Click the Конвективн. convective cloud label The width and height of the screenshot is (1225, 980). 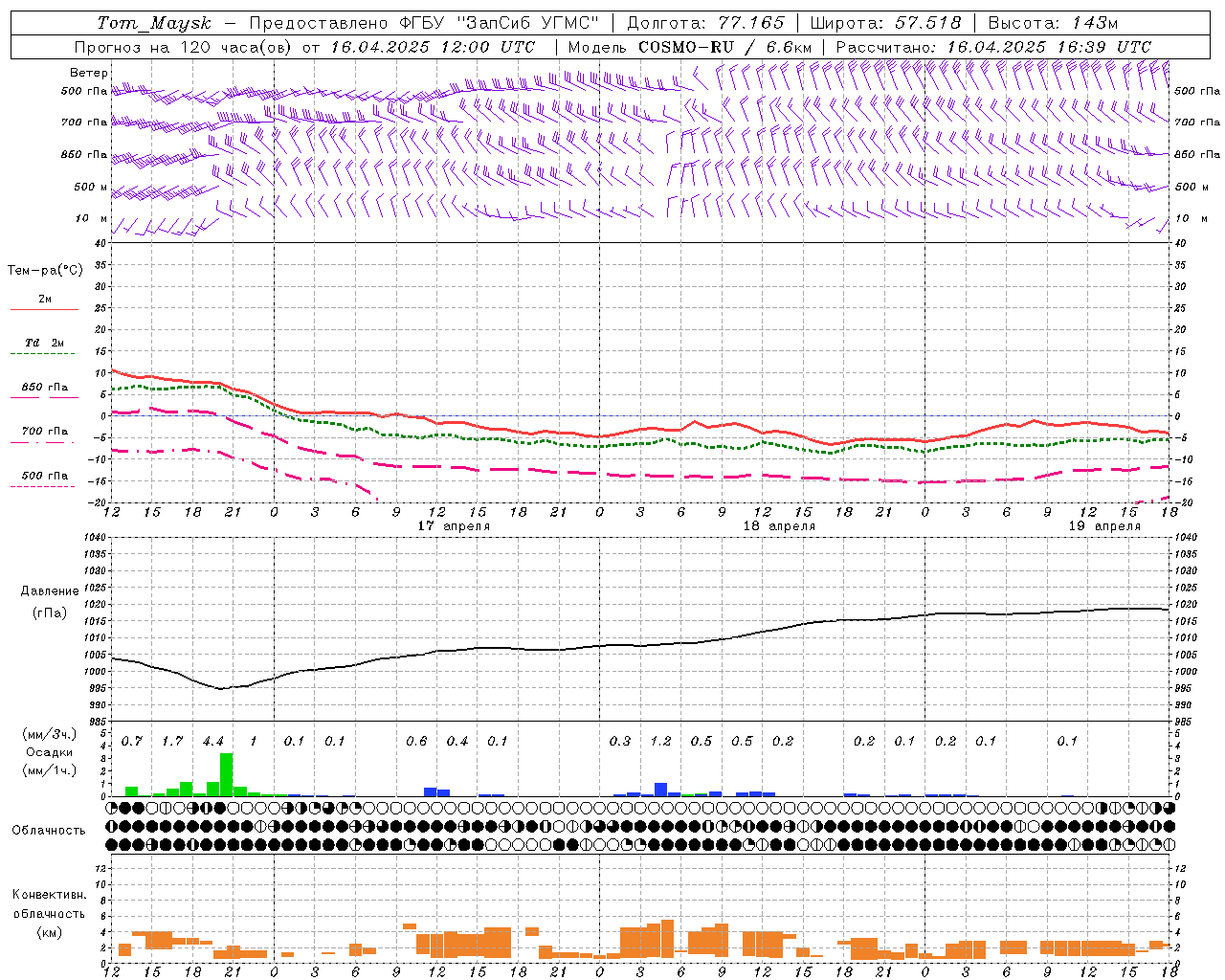[49, 896]
